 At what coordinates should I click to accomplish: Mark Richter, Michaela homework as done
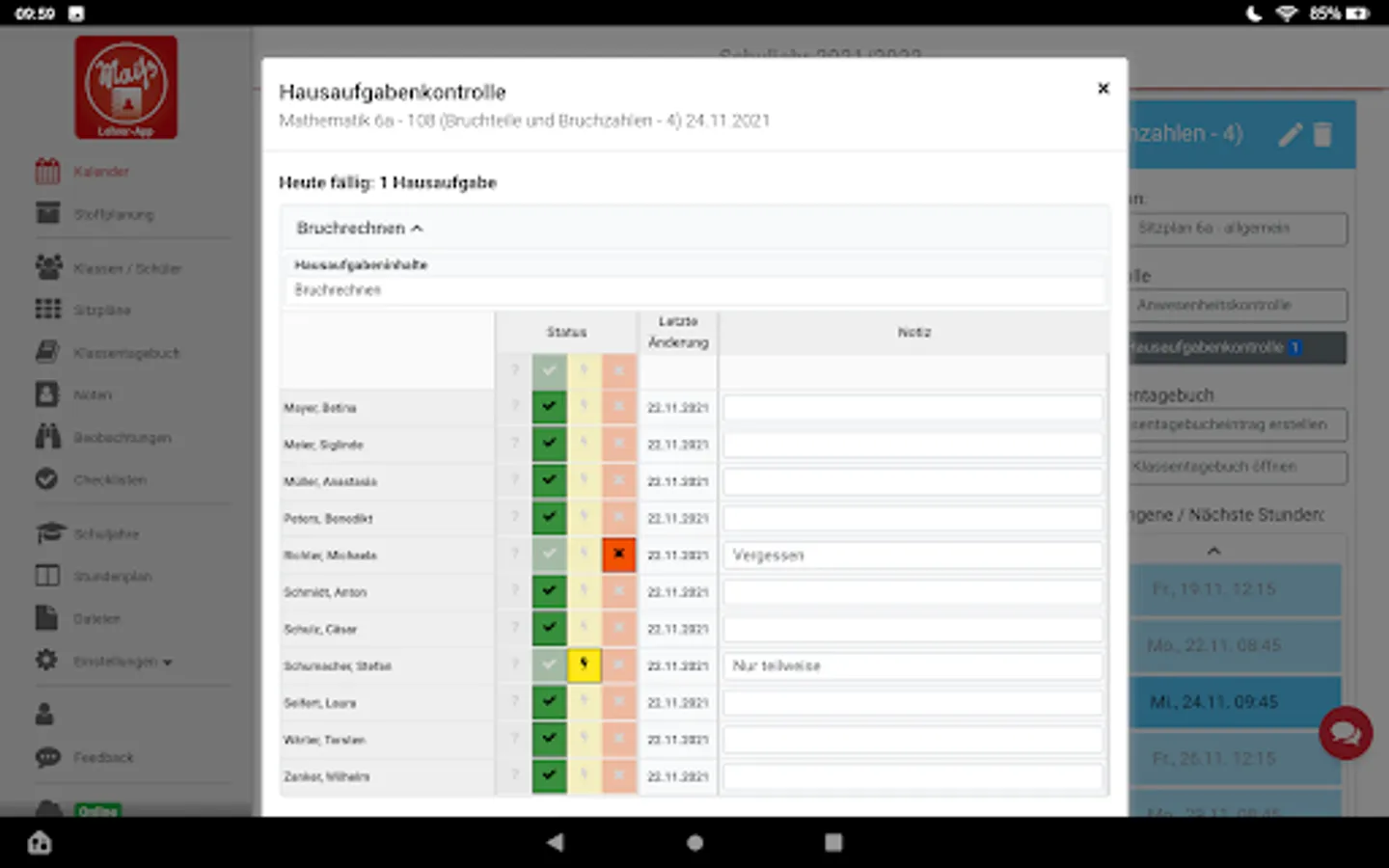pyautogui.click(x=549, y=555)
